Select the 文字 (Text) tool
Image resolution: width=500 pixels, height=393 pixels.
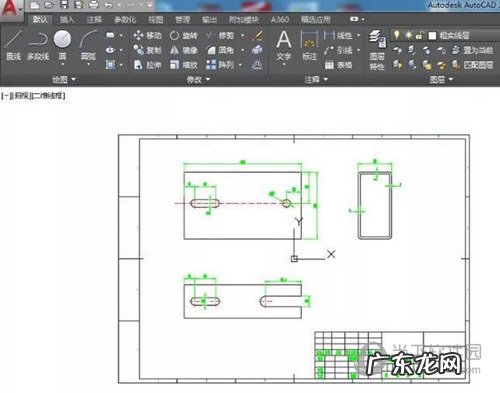click(x=284, y=47)
